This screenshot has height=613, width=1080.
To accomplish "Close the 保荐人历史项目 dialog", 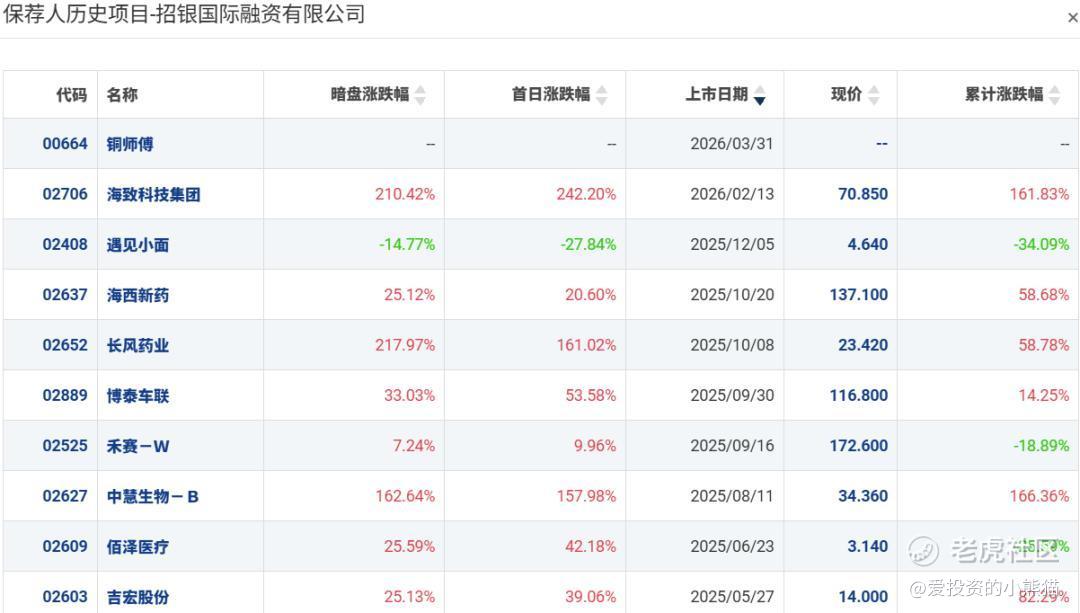I will [x=1072, y=19].
